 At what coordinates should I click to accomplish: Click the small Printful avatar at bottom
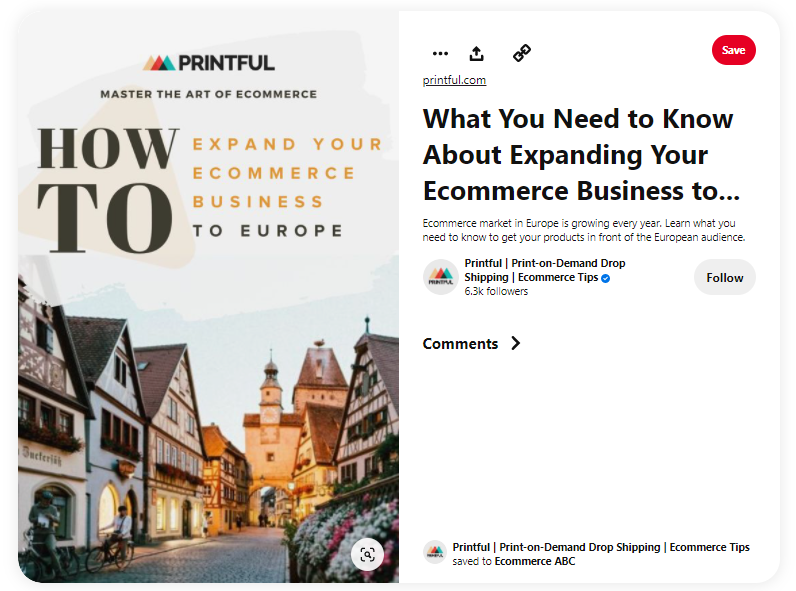[x=434, y=552]
